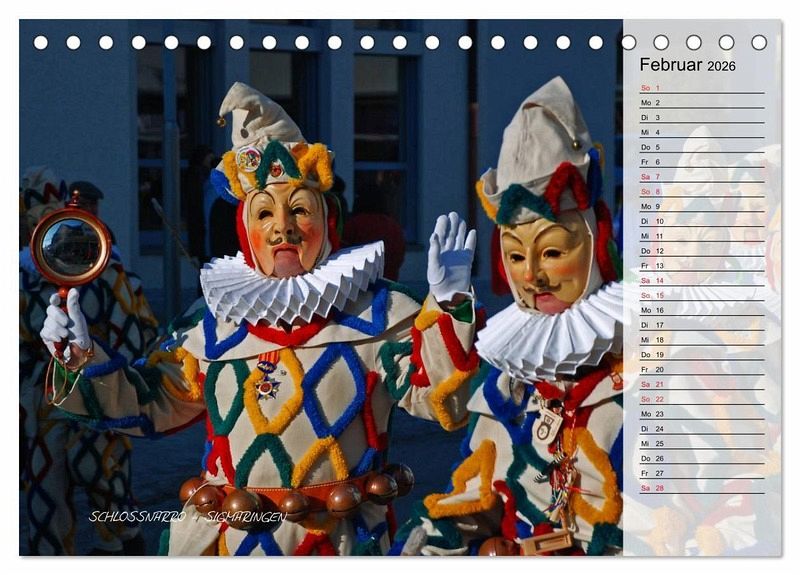Select the "Fr 13" date row
The height and width of the screenshot is (575, 800).
pos(701,266)
